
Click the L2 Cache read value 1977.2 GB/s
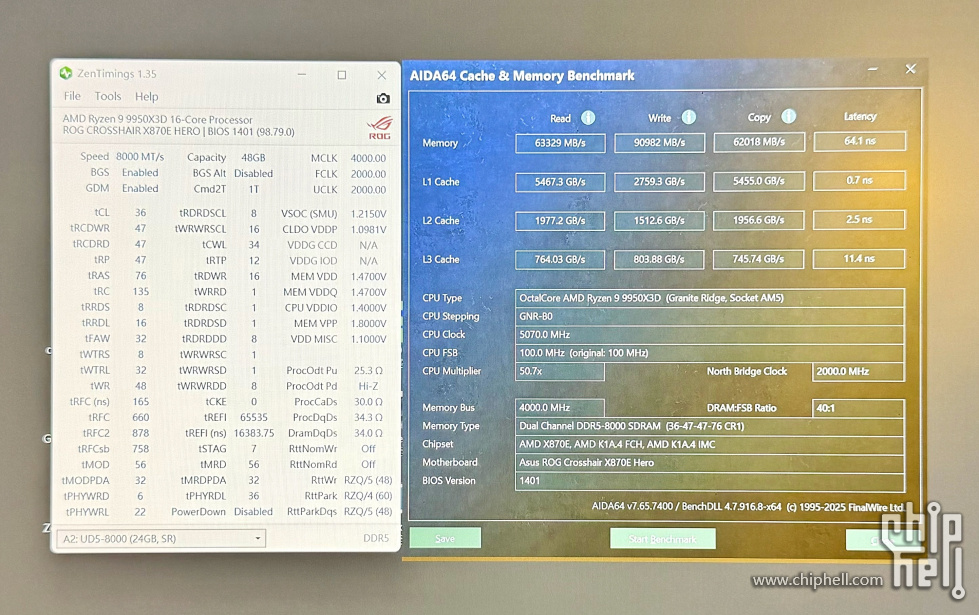tap(560, 221)
